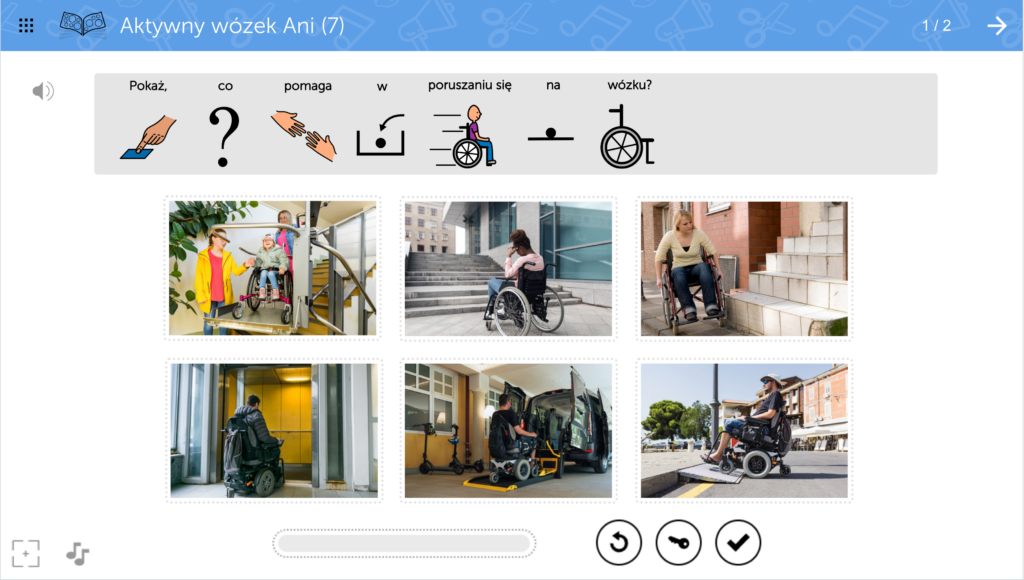
Task: Click the progress bar at bottom
Action: coord(404,543)
